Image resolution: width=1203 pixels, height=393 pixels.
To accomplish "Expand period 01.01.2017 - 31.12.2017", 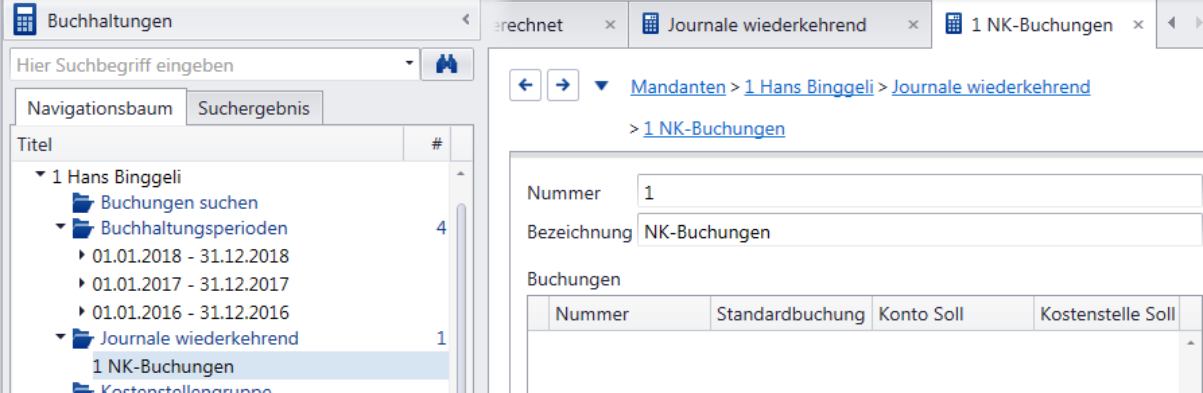I will point(82,284).
